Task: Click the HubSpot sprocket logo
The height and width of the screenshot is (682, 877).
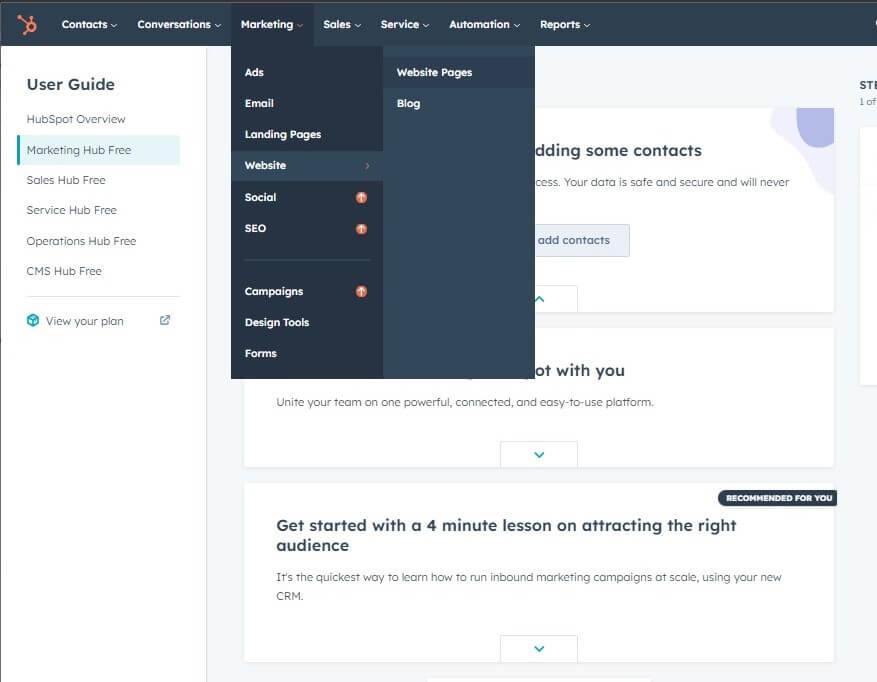Action: 27,25
